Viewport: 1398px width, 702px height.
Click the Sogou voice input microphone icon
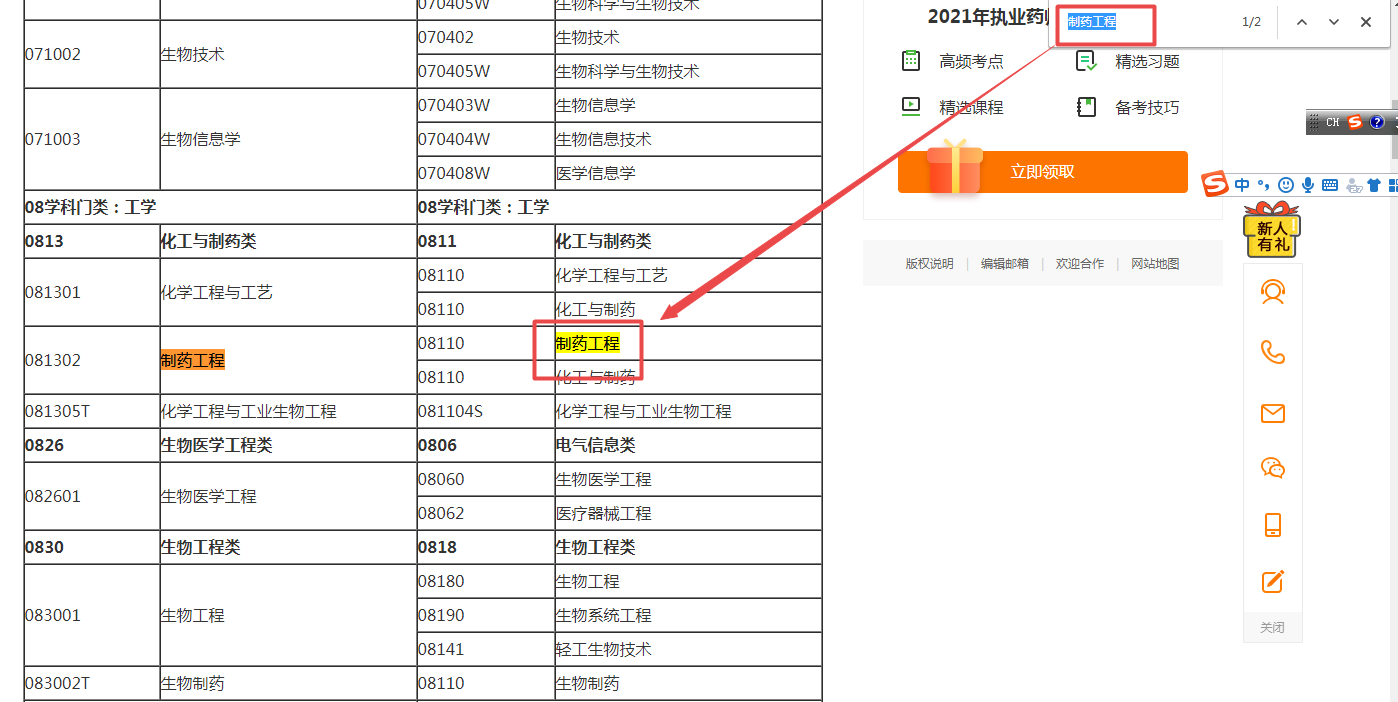click(x=1308, y=185)
